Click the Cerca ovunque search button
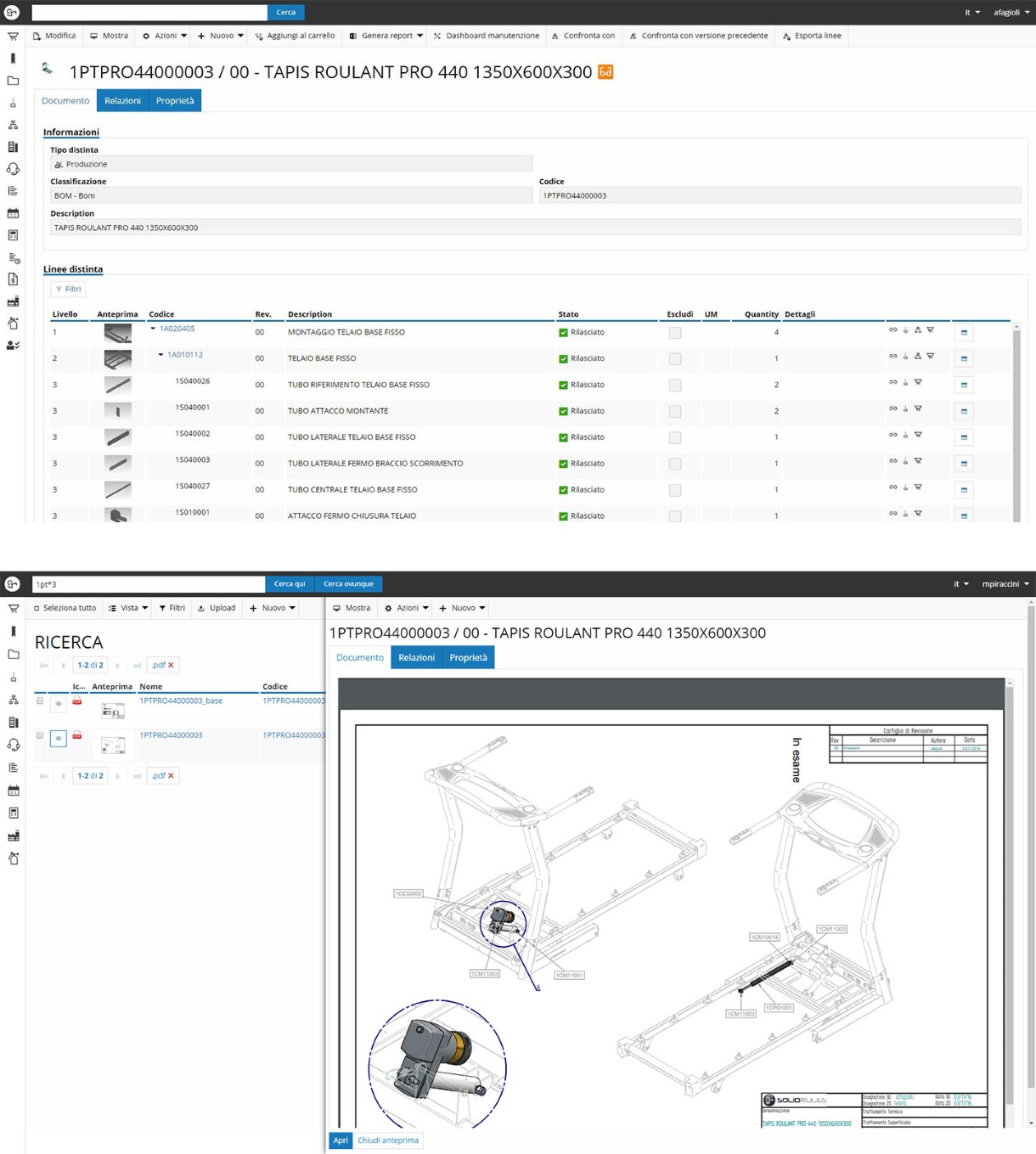Screen dimensions: 1036x1154 click(x=348, y=583)
